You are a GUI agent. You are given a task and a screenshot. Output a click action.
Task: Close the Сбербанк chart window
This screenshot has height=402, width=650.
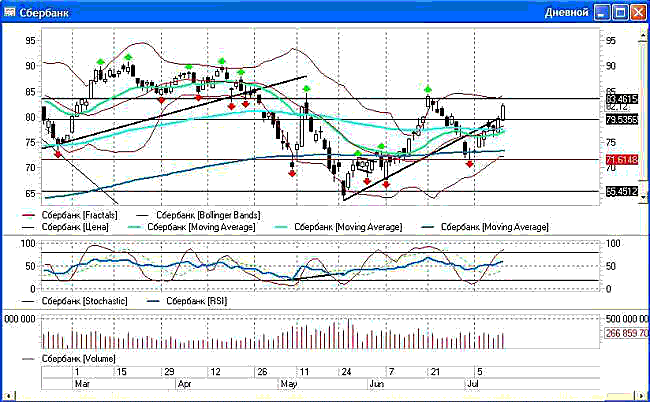(638, 12)
